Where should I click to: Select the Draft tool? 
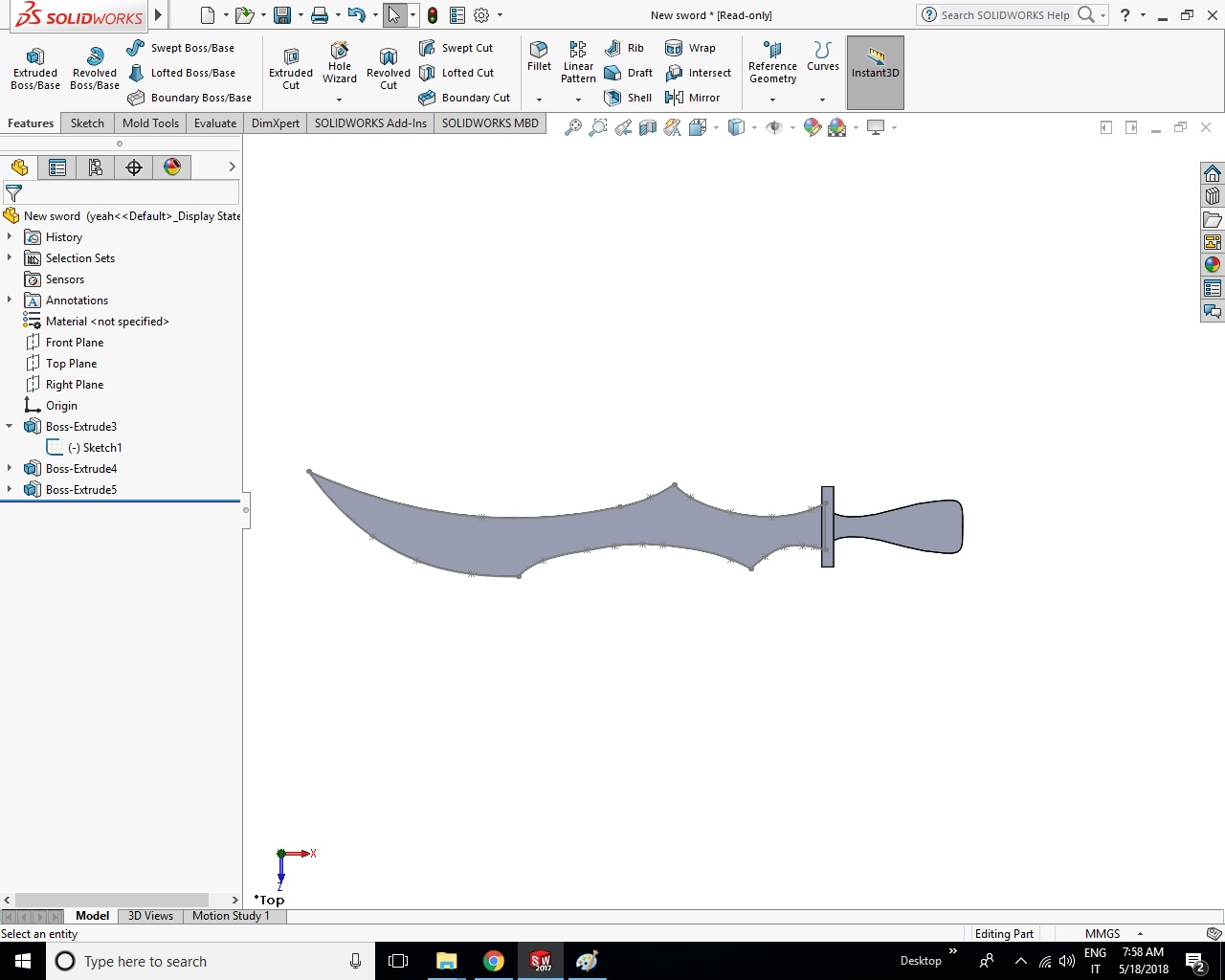click(x=629, y=73)
